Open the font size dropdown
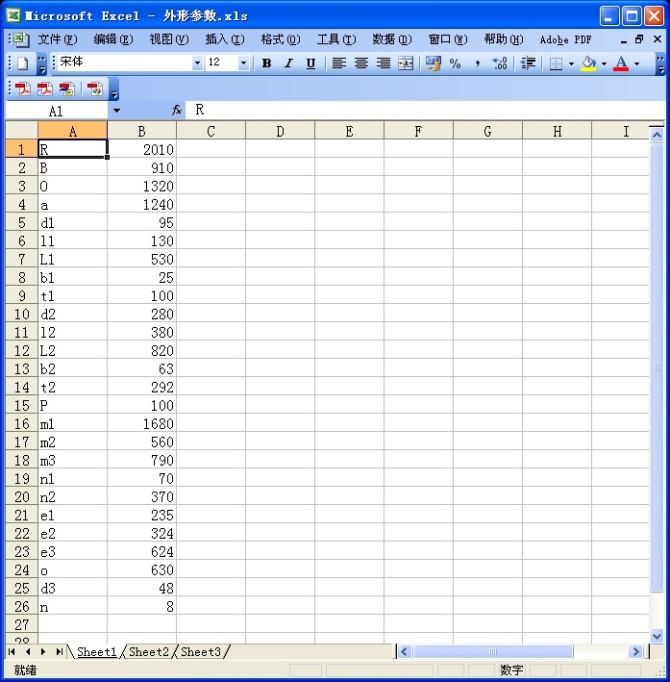This screenshot has height=682, width=670. point(244,63)
